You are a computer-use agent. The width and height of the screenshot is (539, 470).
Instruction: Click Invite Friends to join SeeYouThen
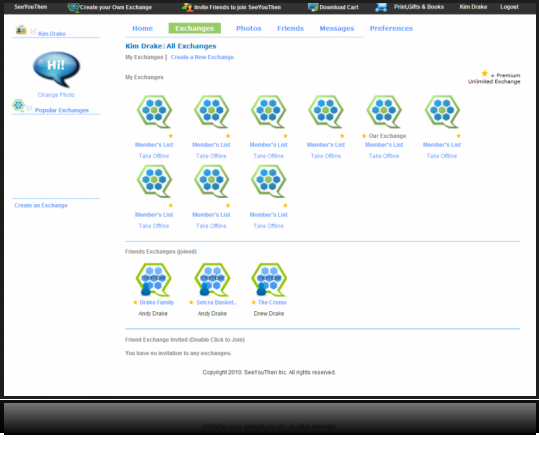[x=237, y=7]
